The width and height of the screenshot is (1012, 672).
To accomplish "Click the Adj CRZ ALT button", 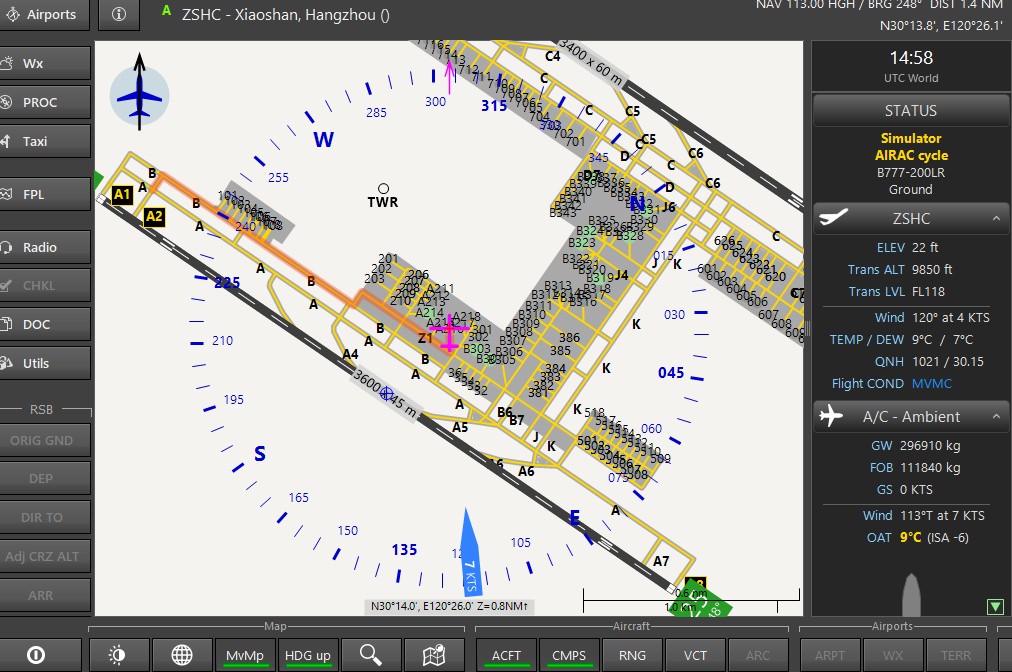I will pos(45,556).
